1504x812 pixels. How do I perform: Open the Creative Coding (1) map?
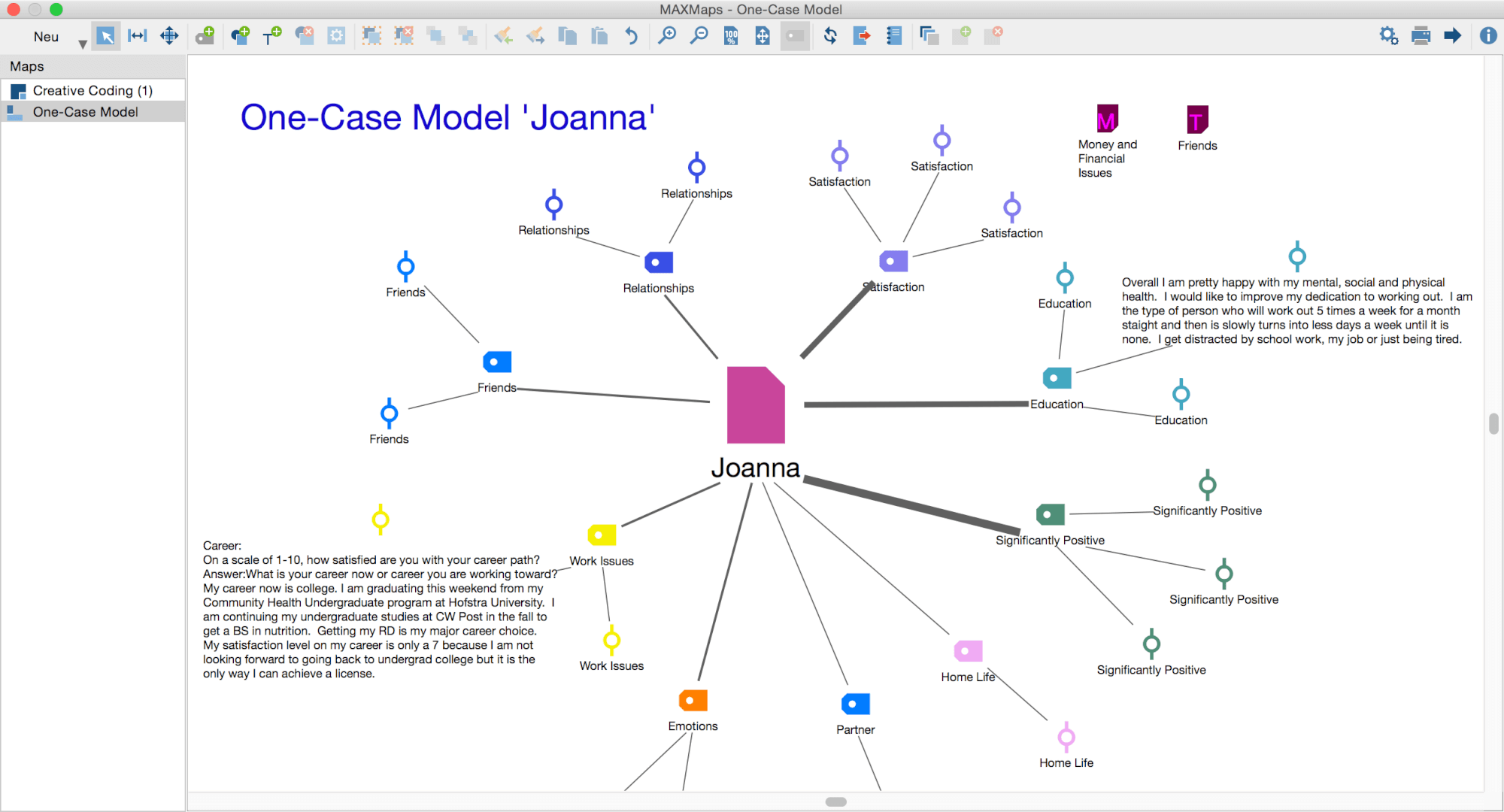[92, 90]
